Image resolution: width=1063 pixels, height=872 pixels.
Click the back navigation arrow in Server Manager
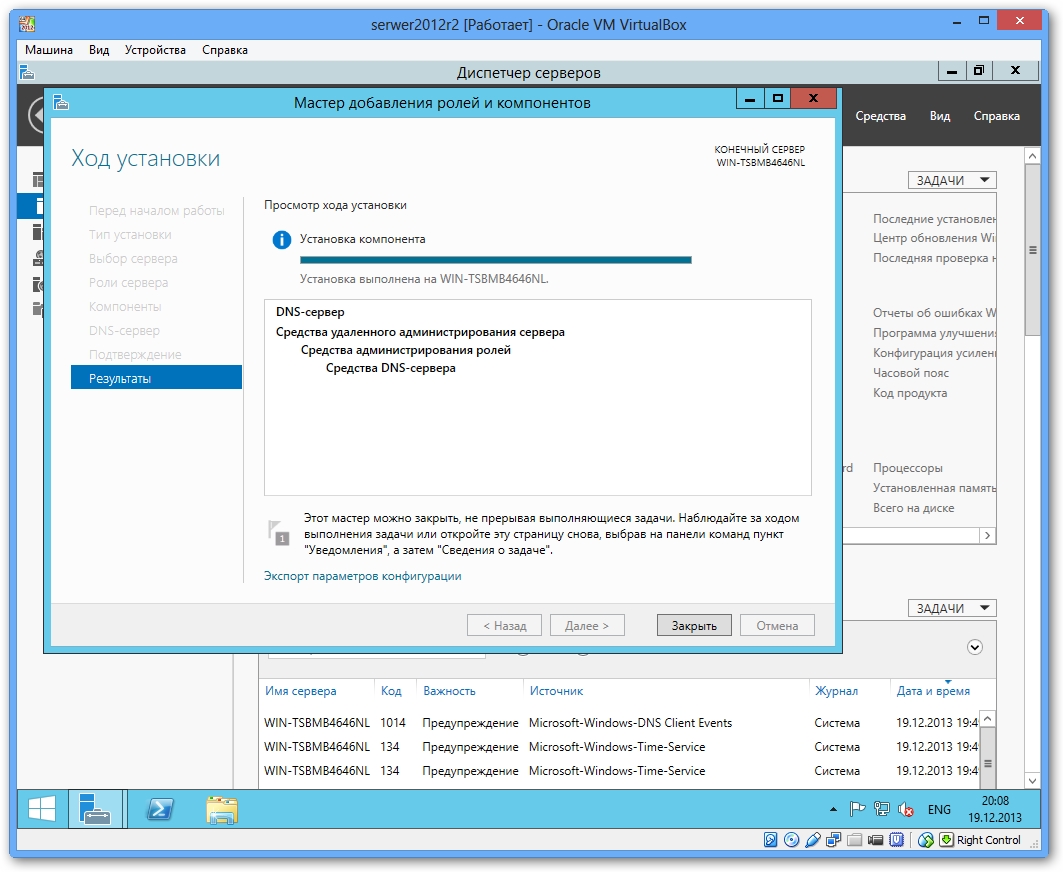click(37, 115)
